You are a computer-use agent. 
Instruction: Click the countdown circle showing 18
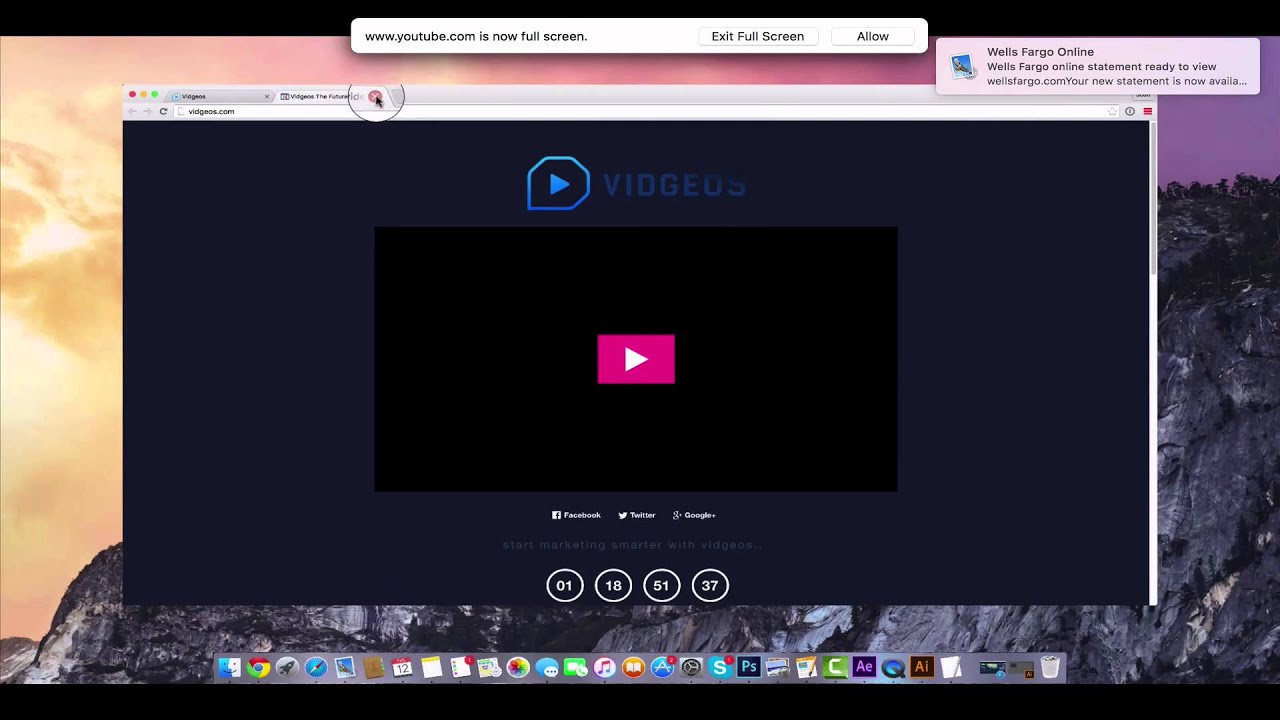pos(613,585)
